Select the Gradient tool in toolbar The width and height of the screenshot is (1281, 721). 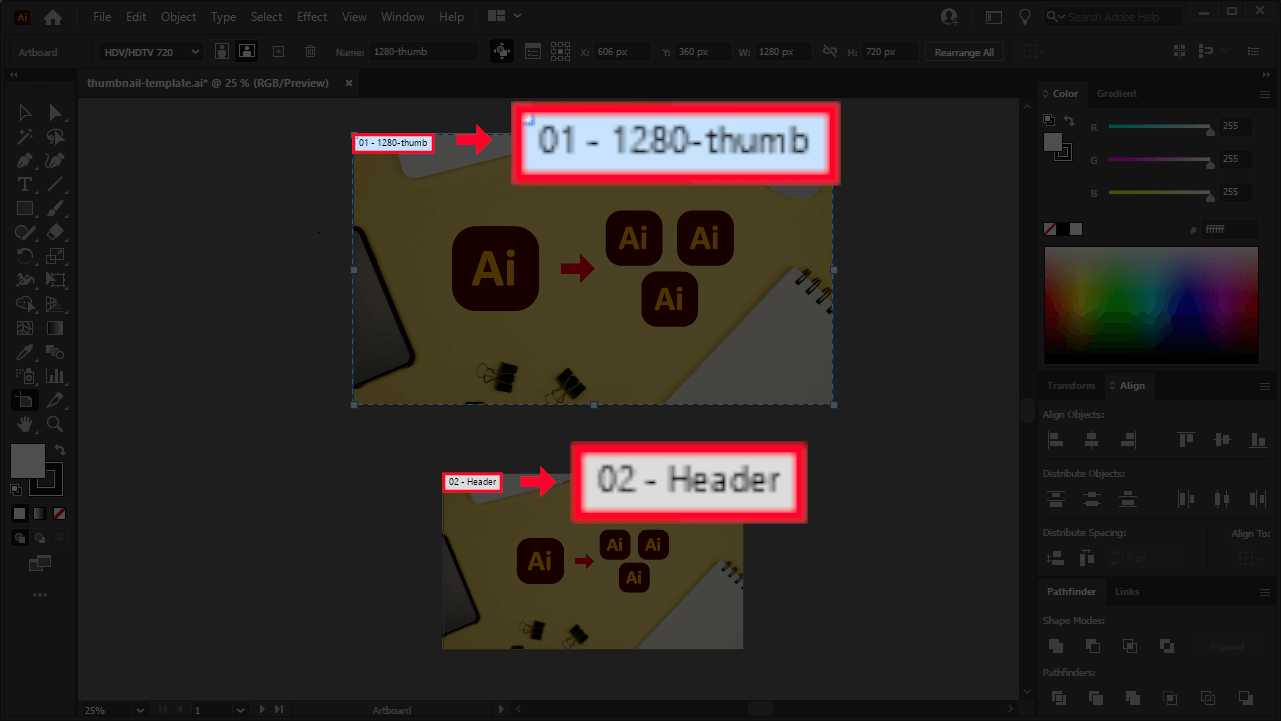(56, 328)
